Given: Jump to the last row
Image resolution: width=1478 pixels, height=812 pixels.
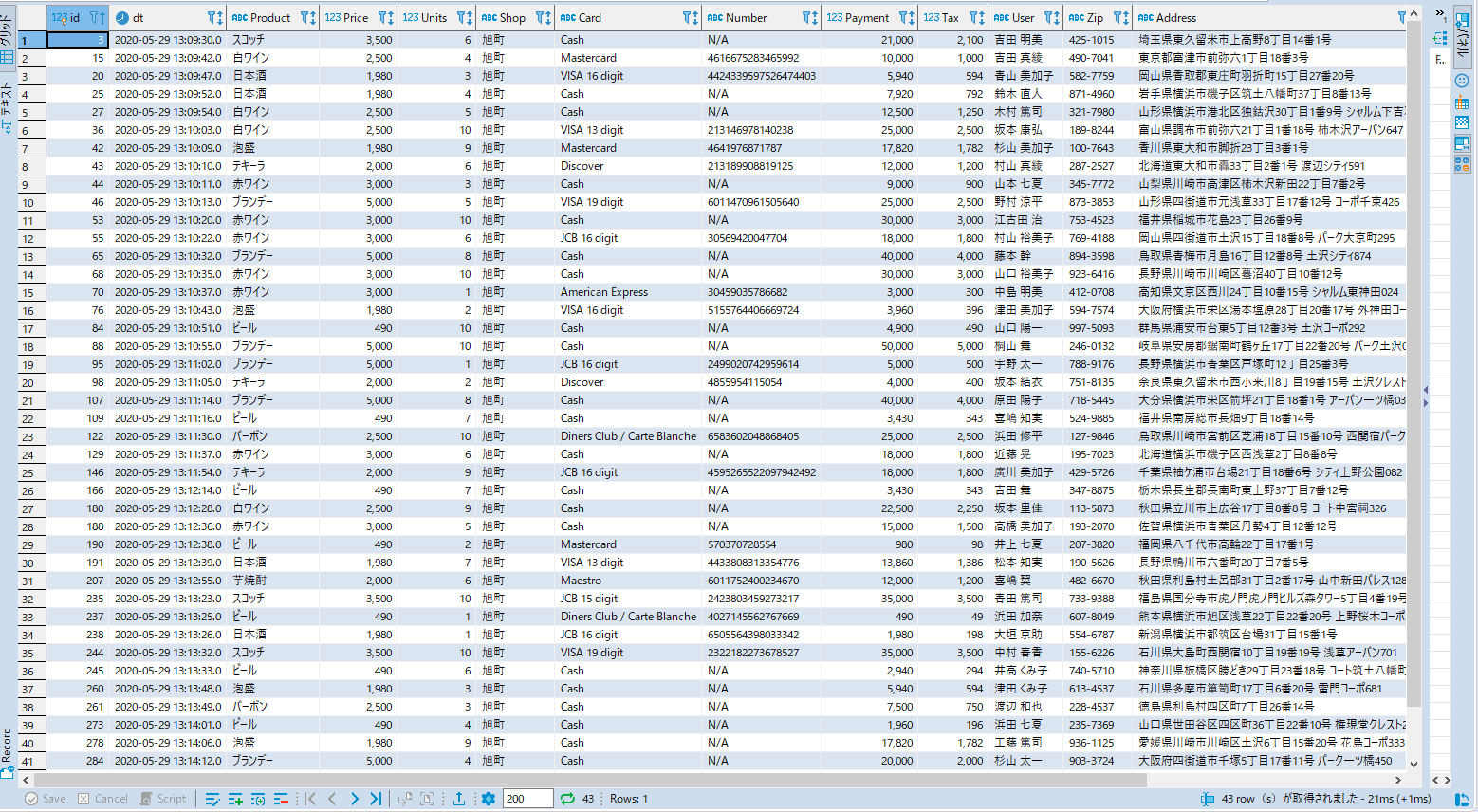Looking at the screenshot, I should point(376,799).
